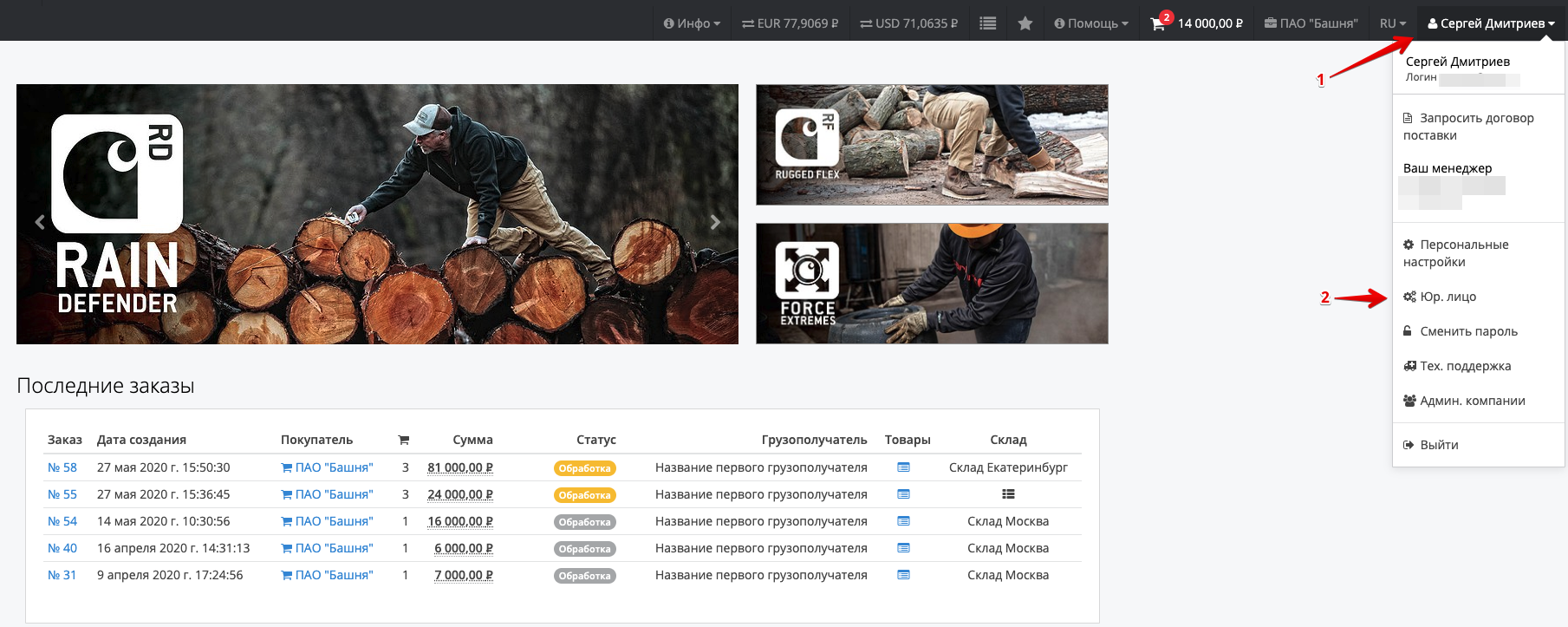Click Выйти to log out
Viewport: 1568px width, 627px height.
(x=1439, y=445)
